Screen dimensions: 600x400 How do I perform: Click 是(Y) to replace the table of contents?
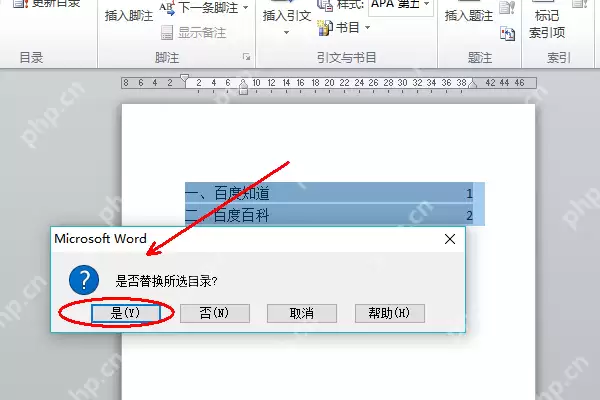(x=126, y=313)
